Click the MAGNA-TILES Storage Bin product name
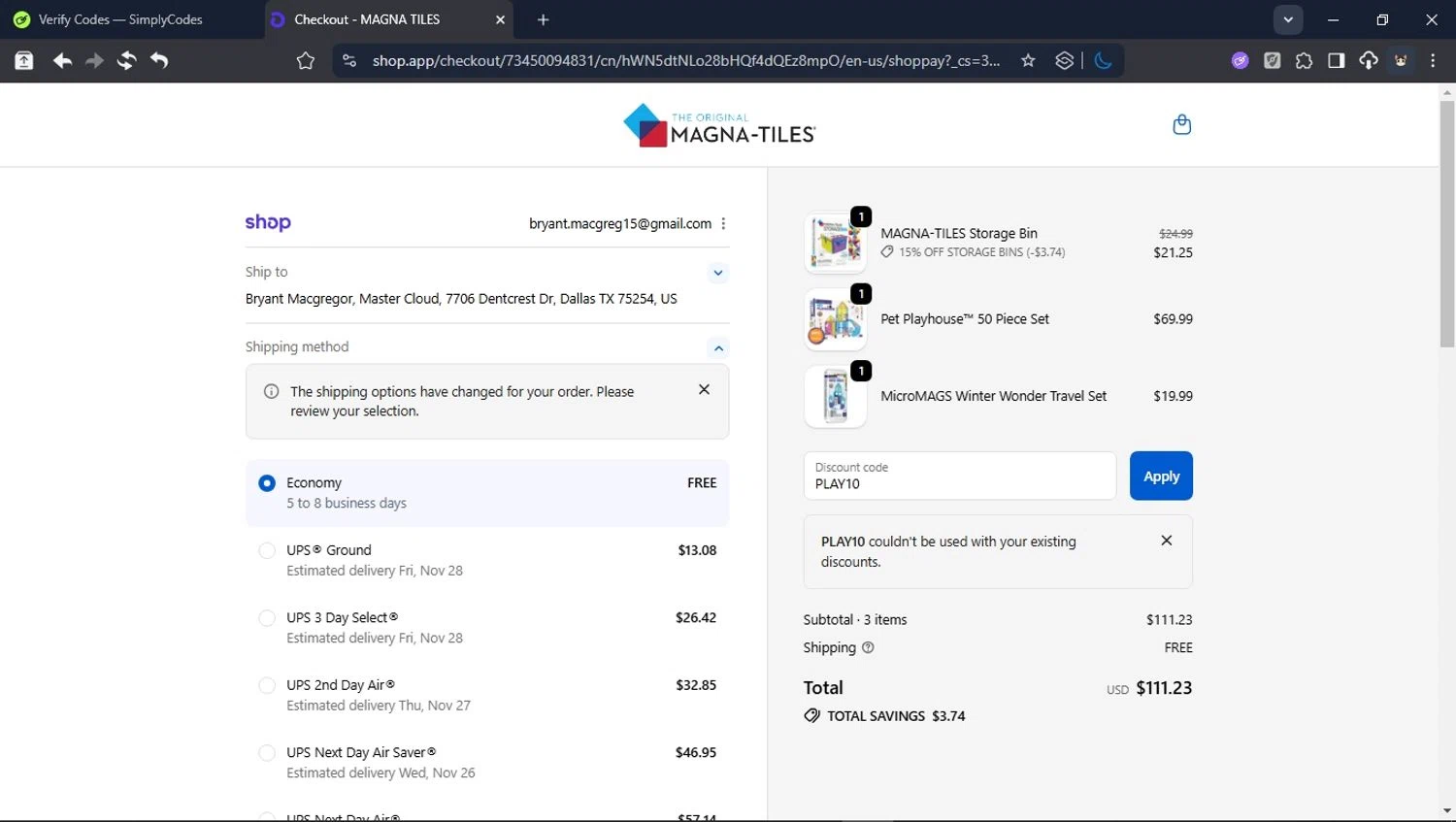Image resolution: width=1456 pixels, height=822 pixels. click(959, 233)
